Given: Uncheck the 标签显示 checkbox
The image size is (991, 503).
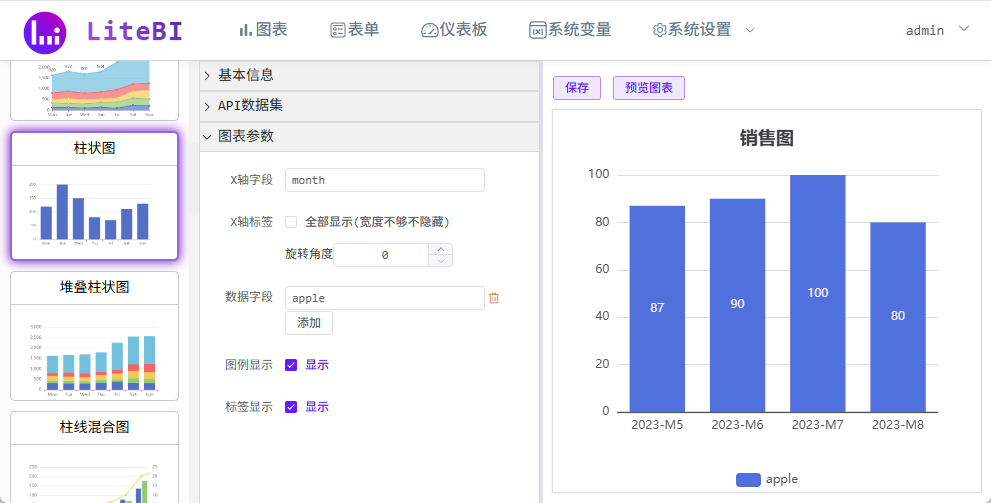Looking at the screenshot, I should pos(291,408).
